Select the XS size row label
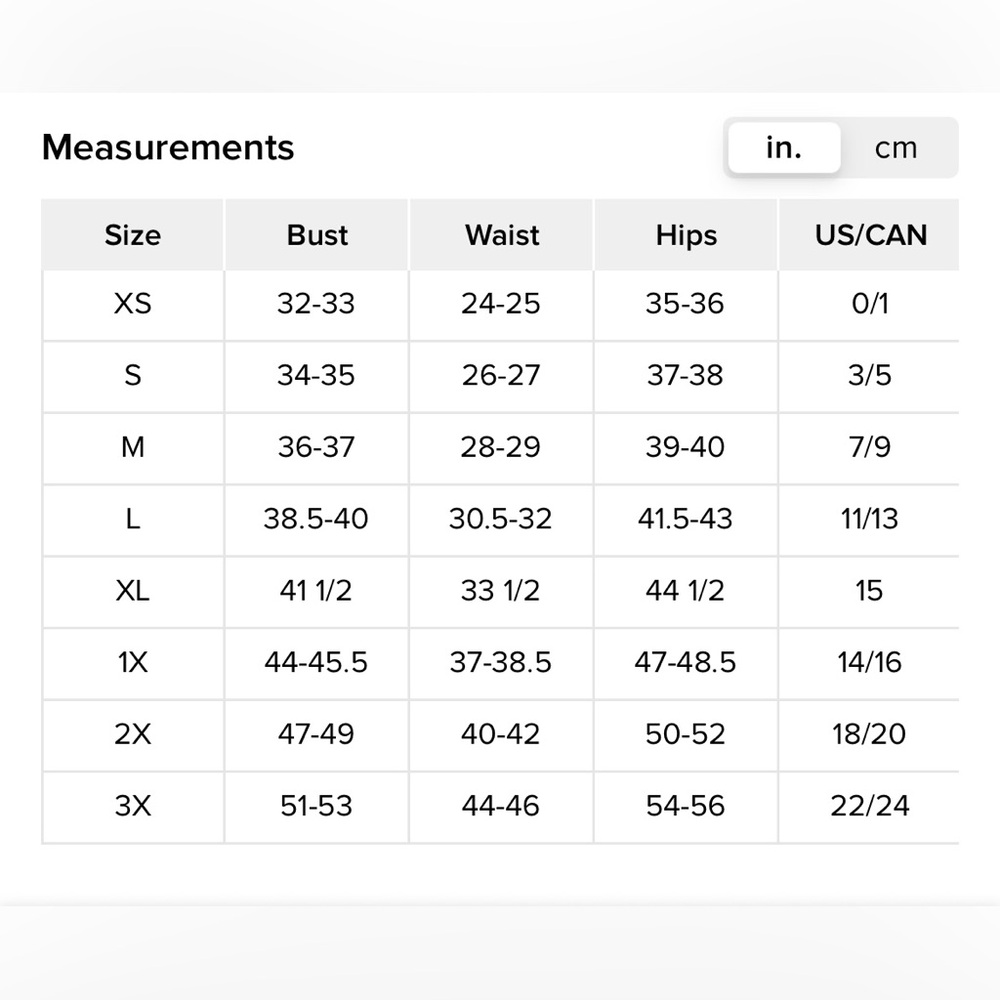Viewport: 1000px width, 1000px height. click(x=133, y=304)
